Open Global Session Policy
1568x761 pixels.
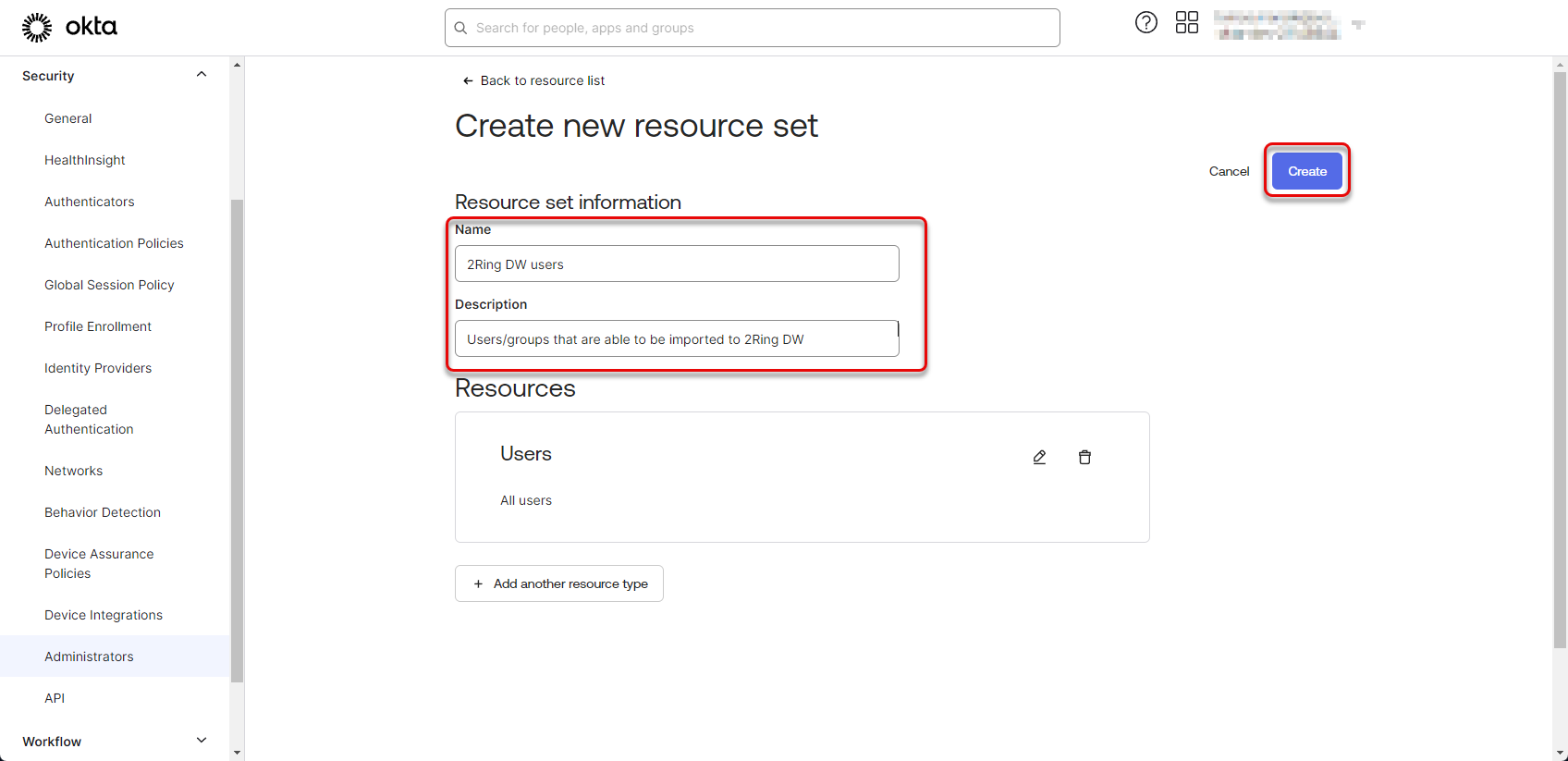point(109,285)
